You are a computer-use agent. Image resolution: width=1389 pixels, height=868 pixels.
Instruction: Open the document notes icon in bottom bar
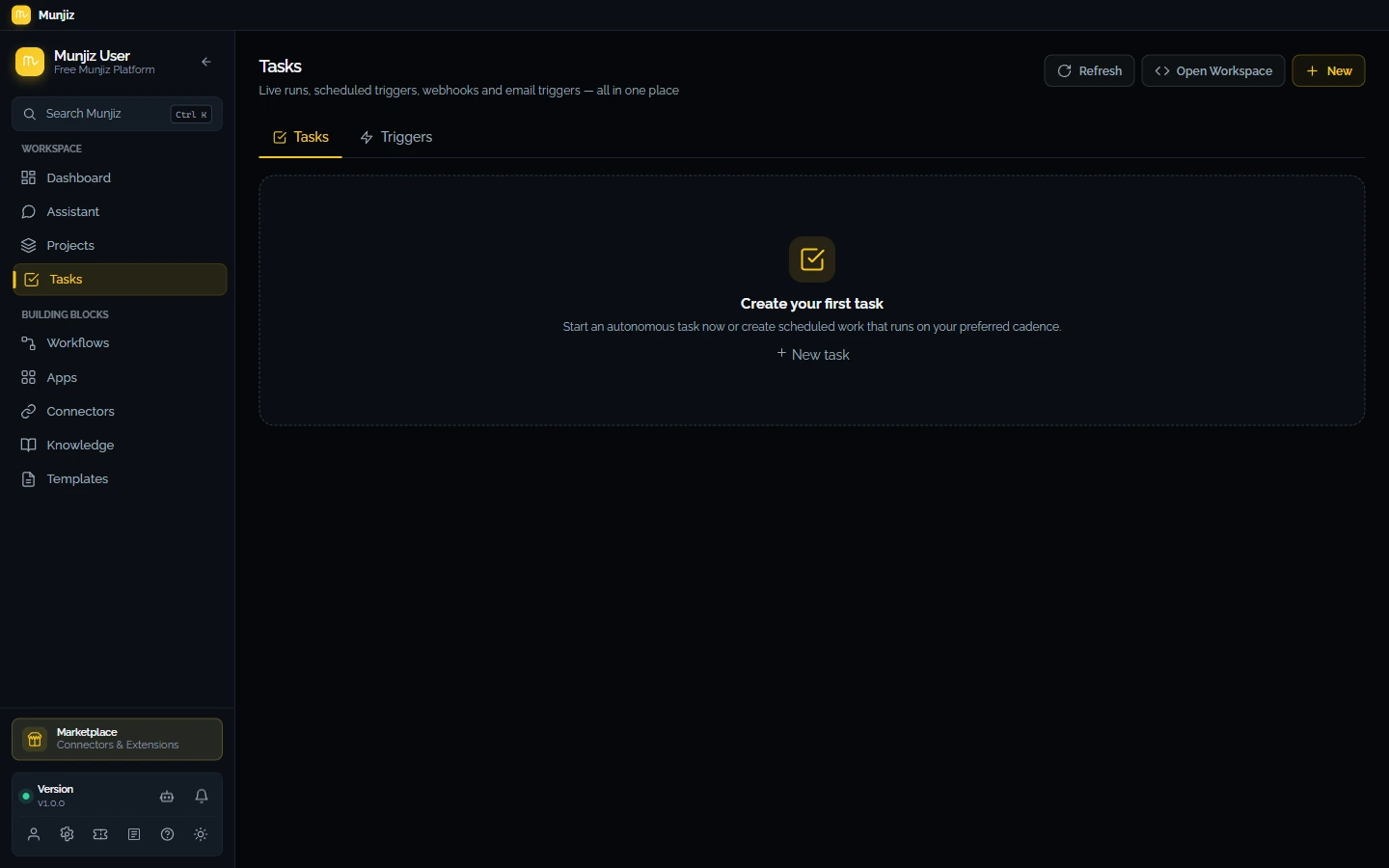tap(134, 834)
